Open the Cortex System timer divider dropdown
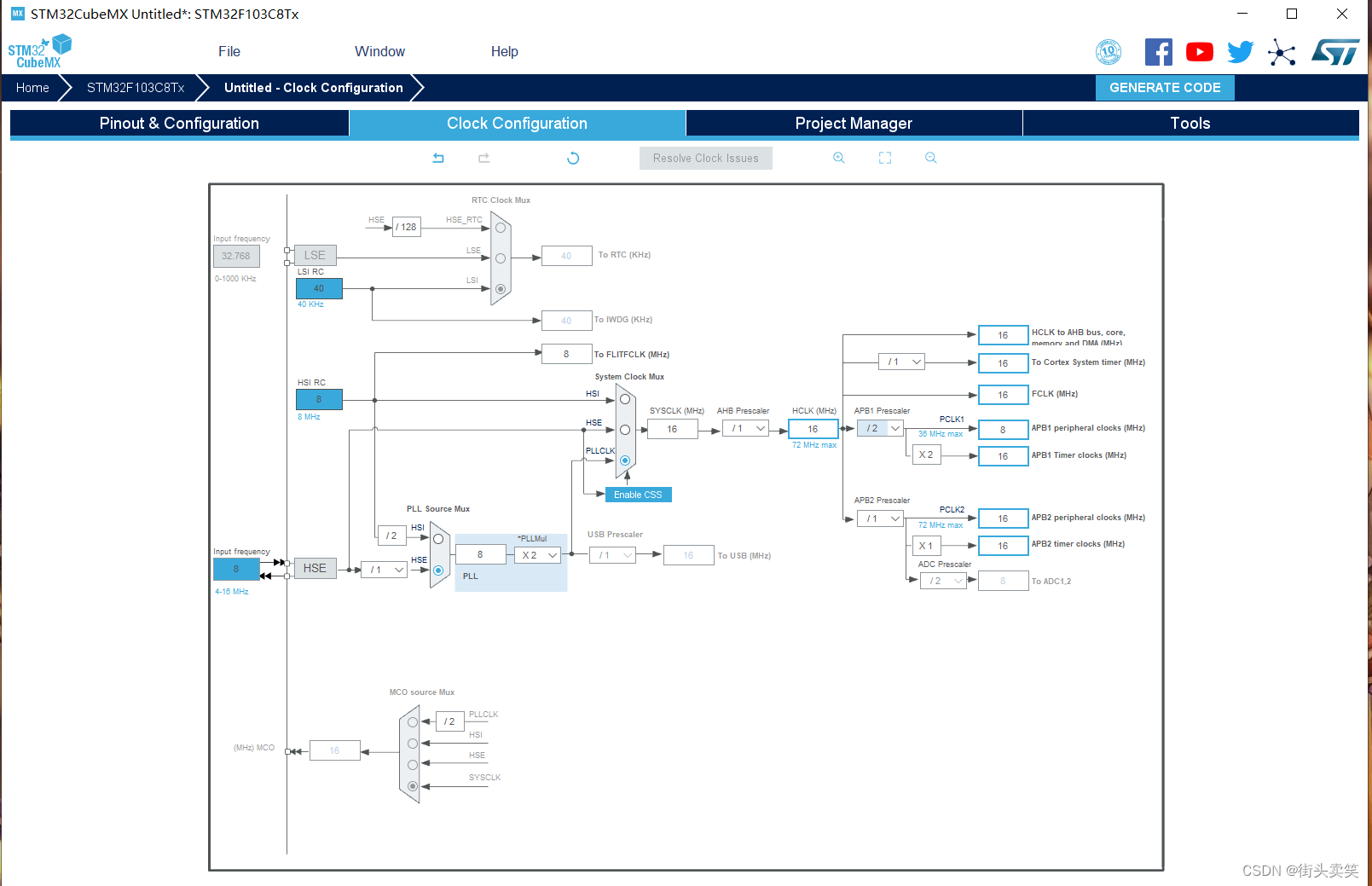 [901, 362]
